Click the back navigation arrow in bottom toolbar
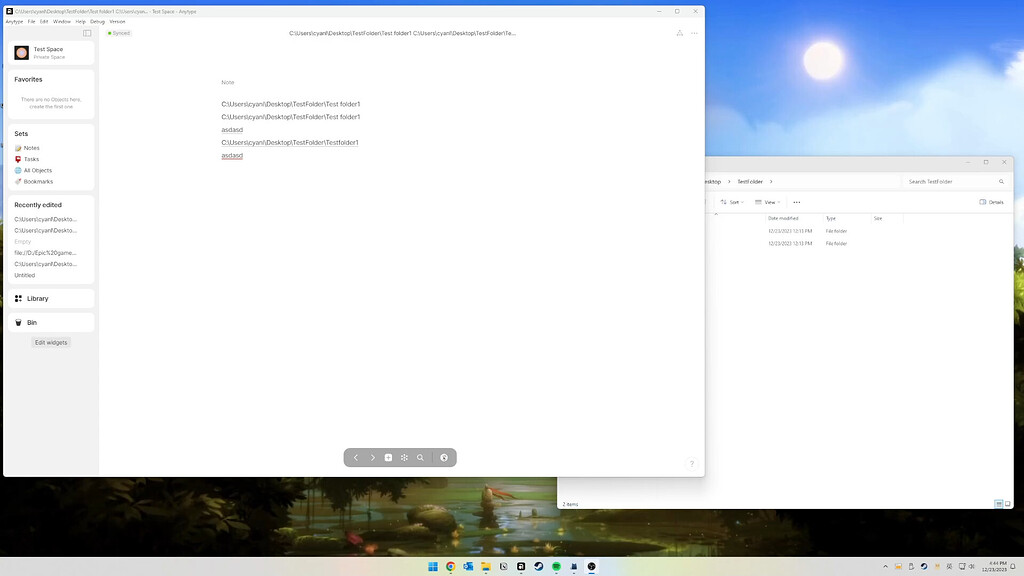Image resolution: width=1024 pixels, height=576 pixels. tap(356, 457)
